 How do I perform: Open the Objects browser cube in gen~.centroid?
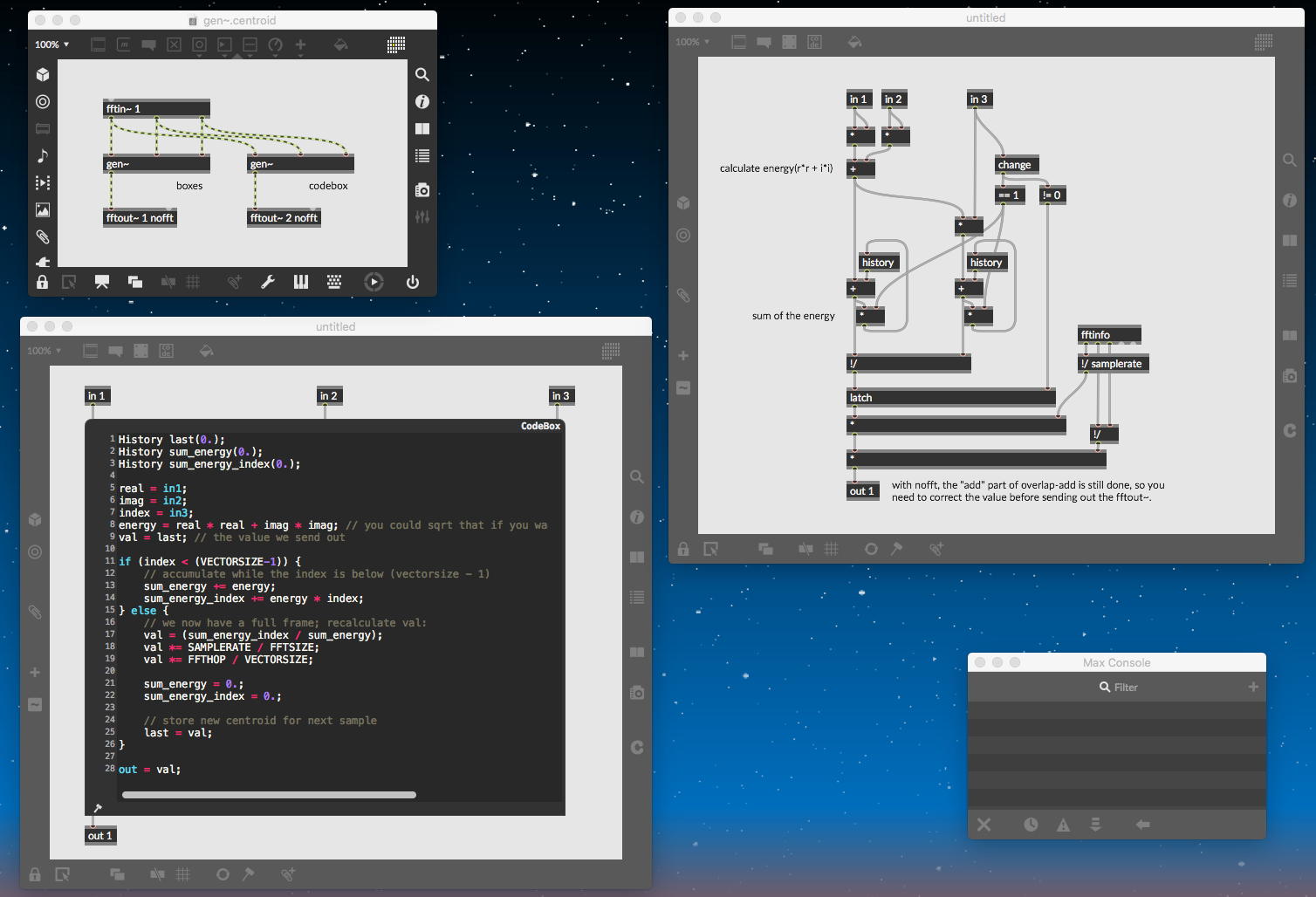43,75
